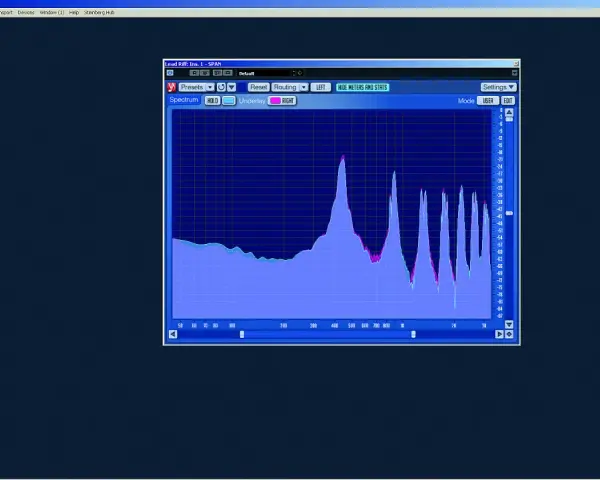Open the Presets dropdown arrow
The image size is (600, 480).
point(210,87)
